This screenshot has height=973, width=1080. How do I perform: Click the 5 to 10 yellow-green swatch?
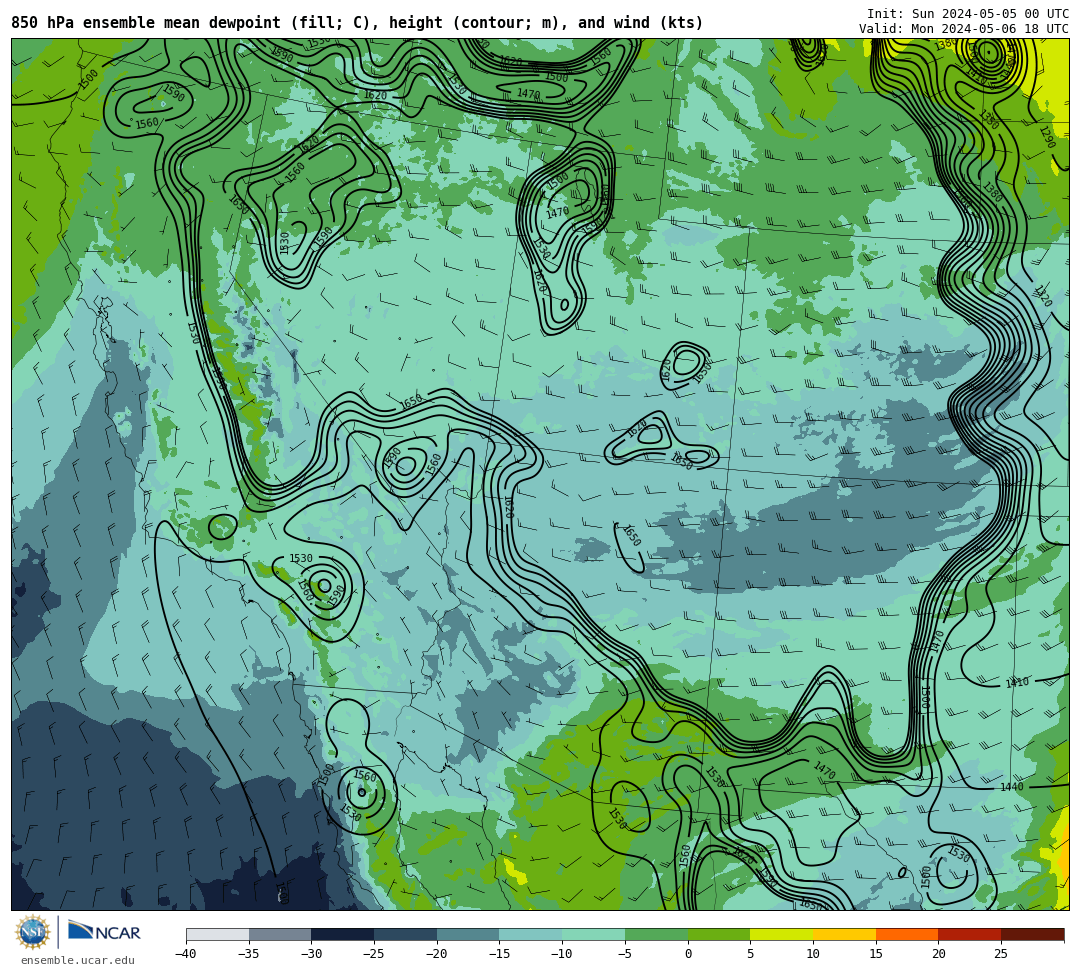pyautogui.click(x=782, y=934)
